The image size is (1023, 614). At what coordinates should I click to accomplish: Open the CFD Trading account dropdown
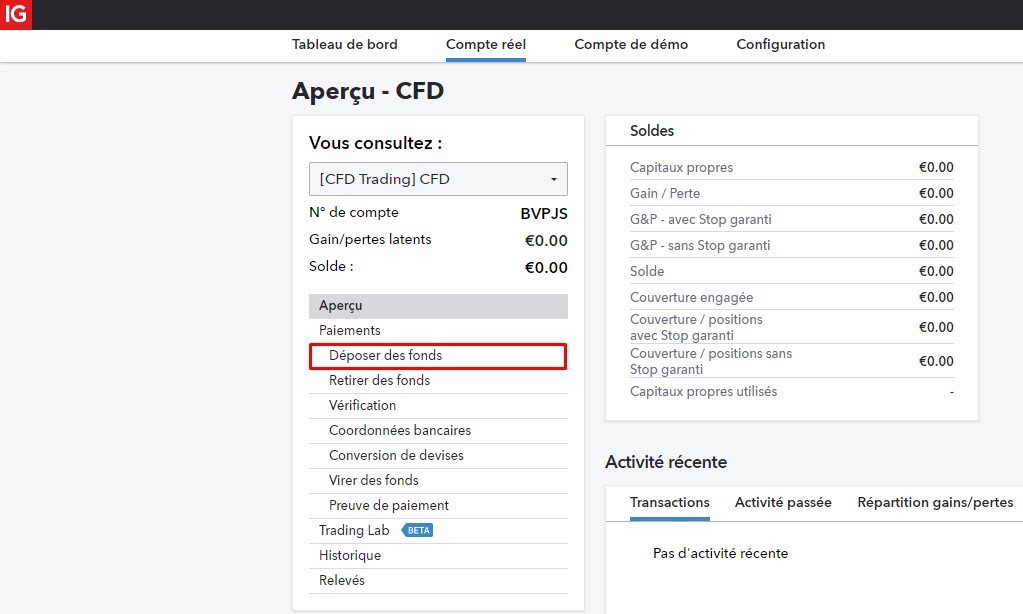coord(438,179)
